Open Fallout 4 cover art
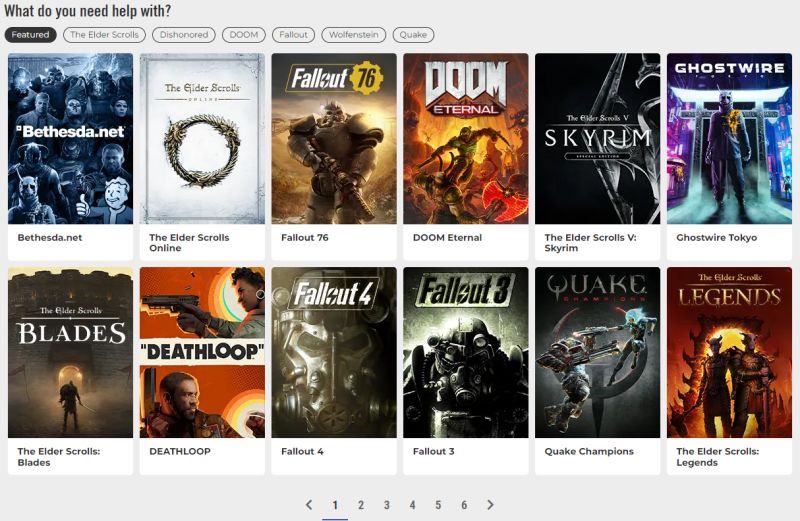 point(334,352)
